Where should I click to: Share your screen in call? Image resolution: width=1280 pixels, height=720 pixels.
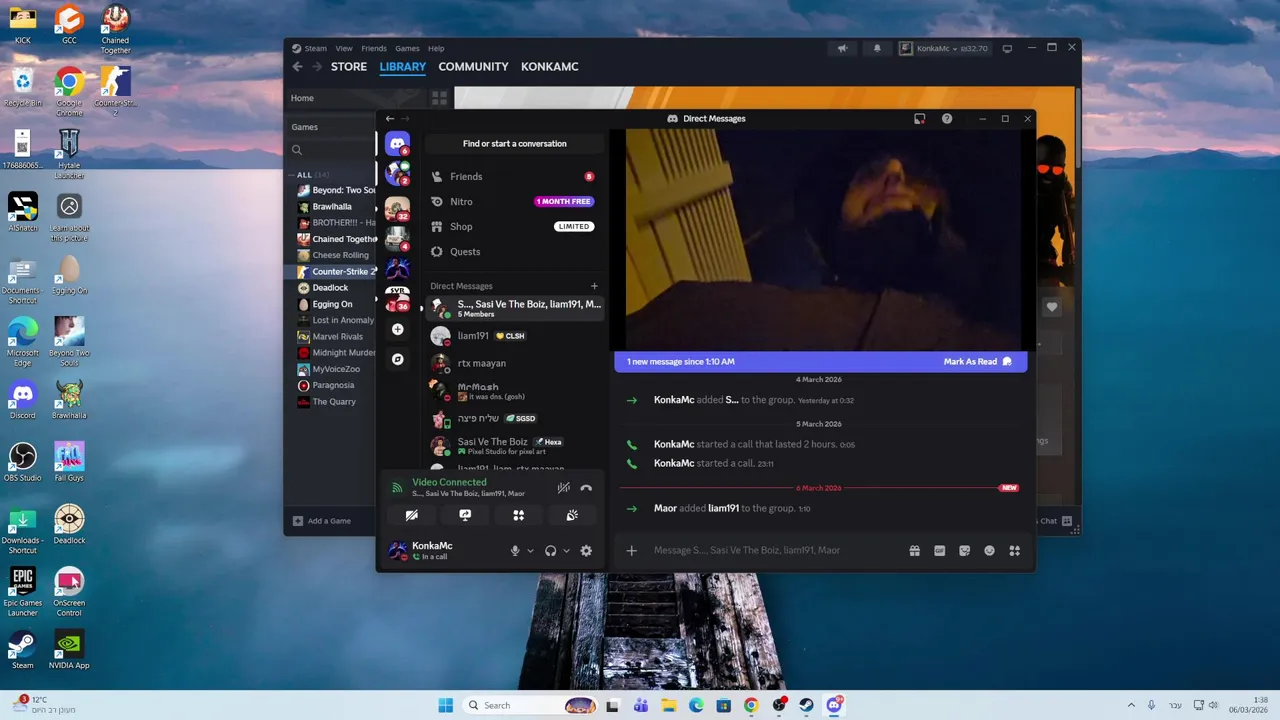pyautogui.click(x=465, y=515)
